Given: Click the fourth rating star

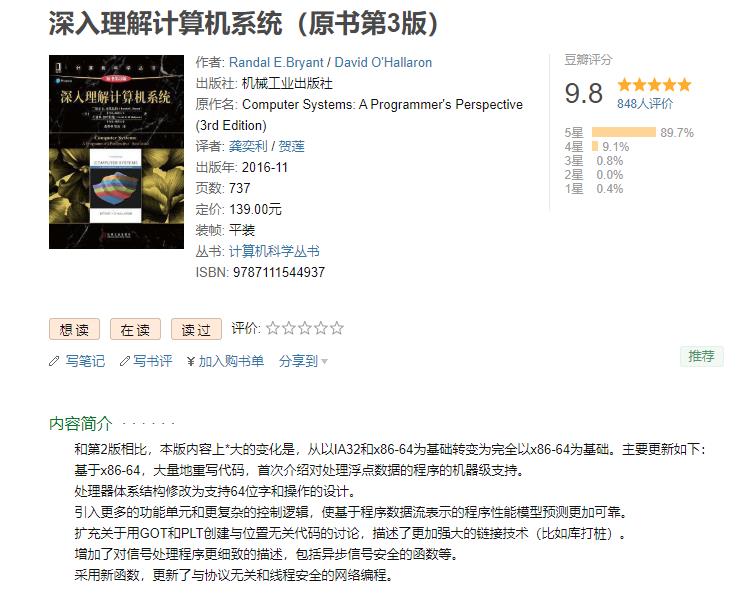Looking at the screenshot, I should [321, 328].
